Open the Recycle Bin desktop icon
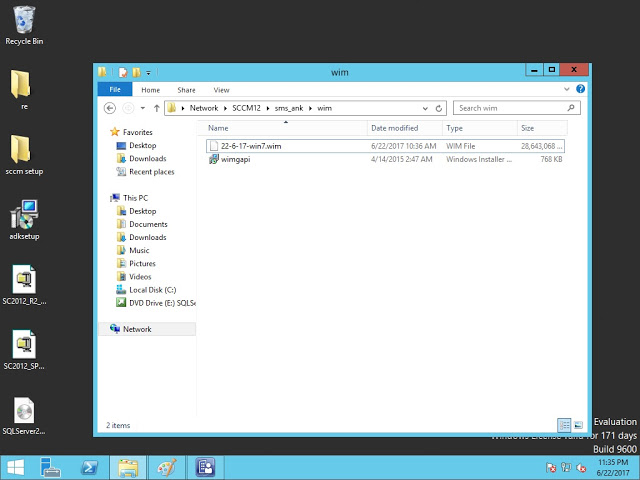Screen dimensions: 640x480 pos(23,20)
